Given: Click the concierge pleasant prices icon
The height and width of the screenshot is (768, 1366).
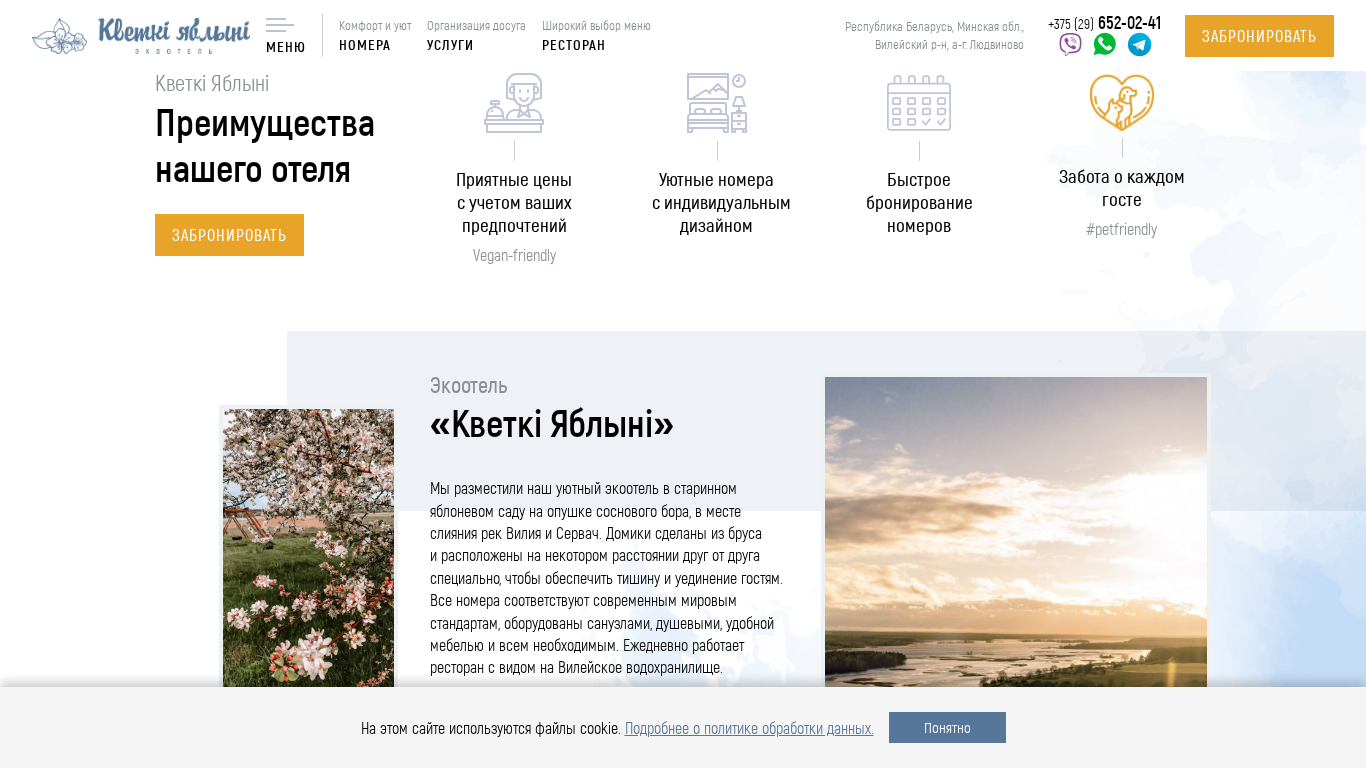Looking at the screenshot, I should pos(514,103).
